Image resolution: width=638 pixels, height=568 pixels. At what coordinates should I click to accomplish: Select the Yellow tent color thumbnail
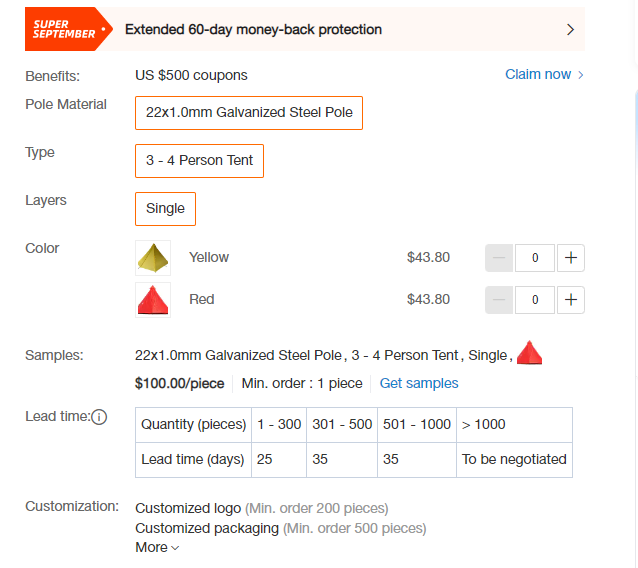coord(153,258)
